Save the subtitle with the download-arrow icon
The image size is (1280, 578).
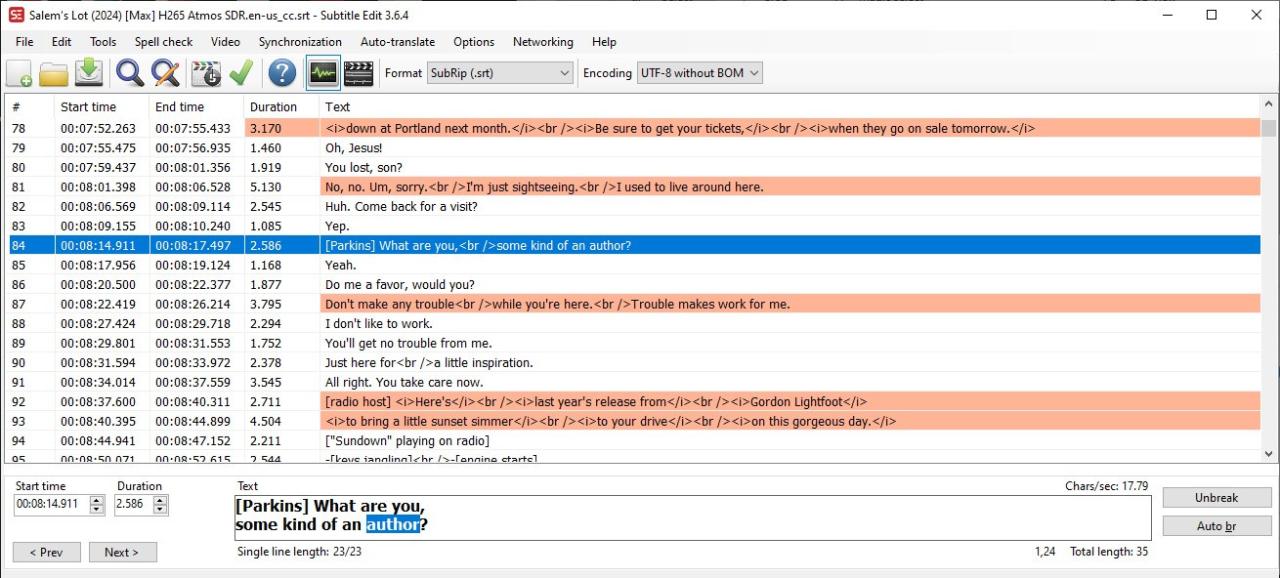click(90, 73)
